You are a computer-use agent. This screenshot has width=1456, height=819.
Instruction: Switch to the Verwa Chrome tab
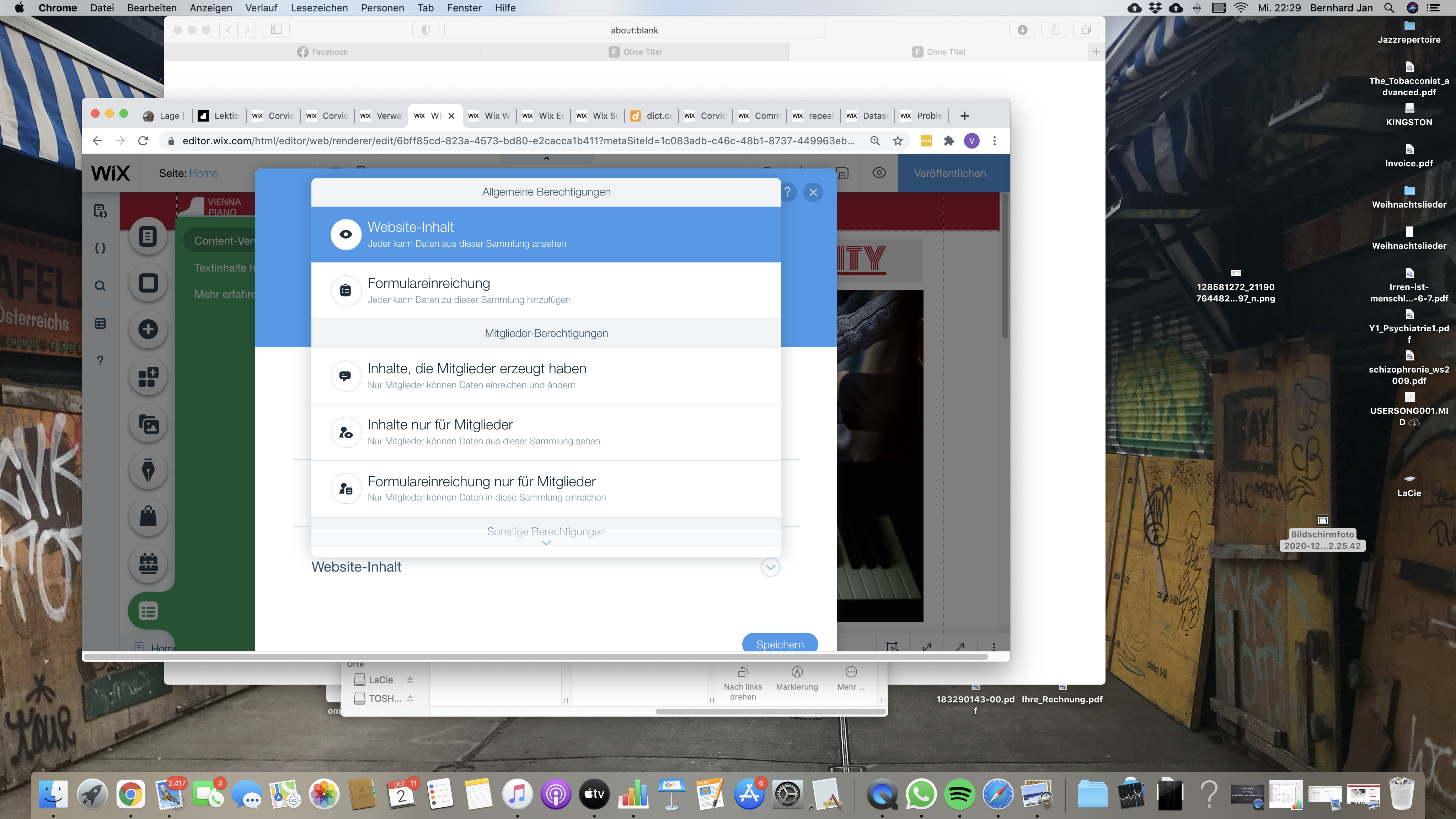pyautogui.click(x=381, y=116)
